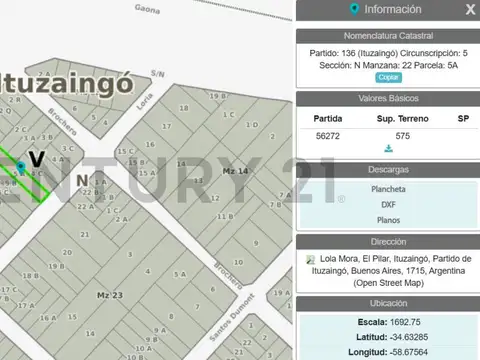The height and width of the screenshot is (360, 480).
Task: Click the Dirección section header
Action: pos(388,242)
